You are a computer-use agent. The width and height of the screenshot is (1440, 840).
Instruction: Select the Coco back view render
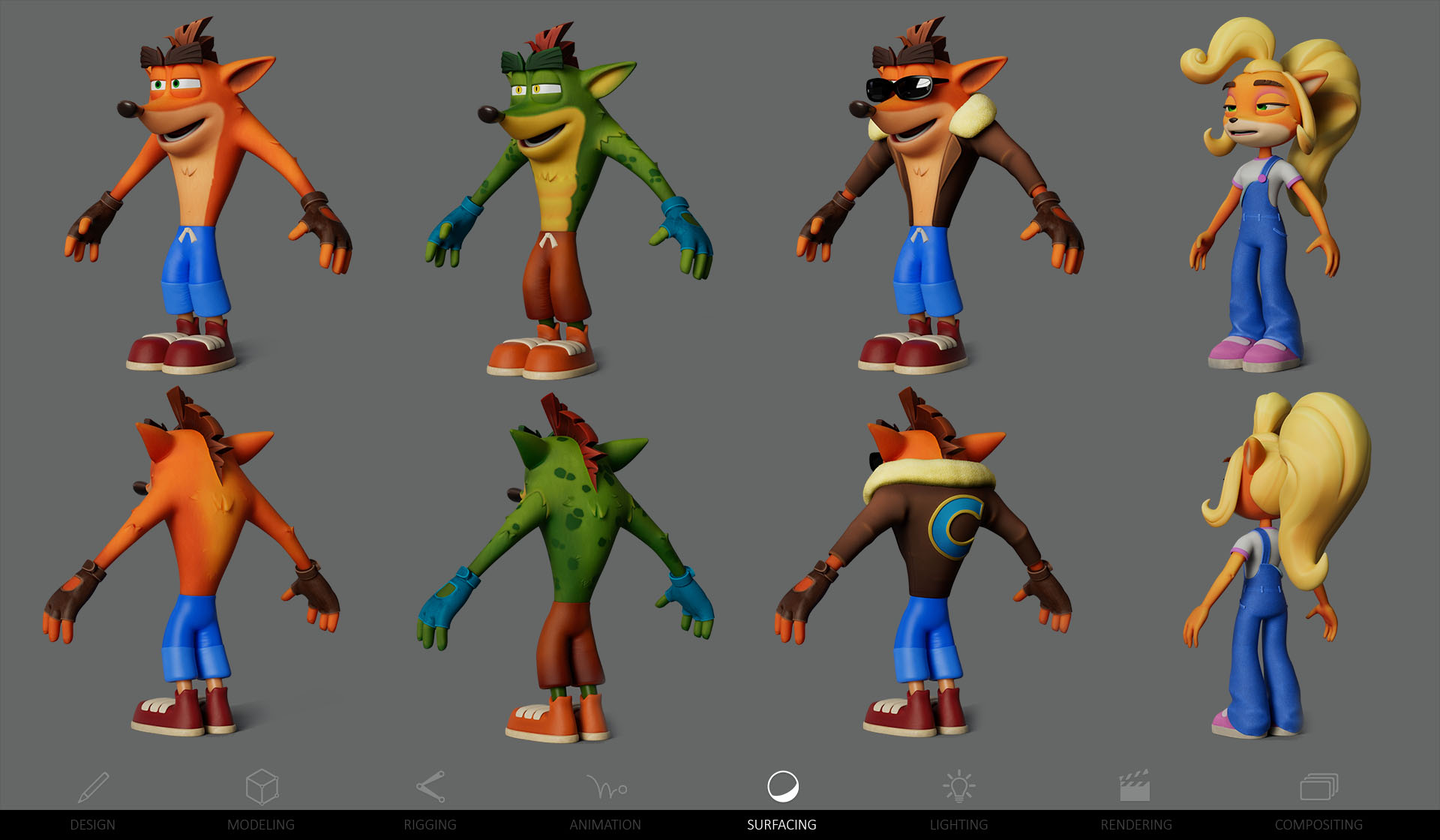coord(1277,565)
